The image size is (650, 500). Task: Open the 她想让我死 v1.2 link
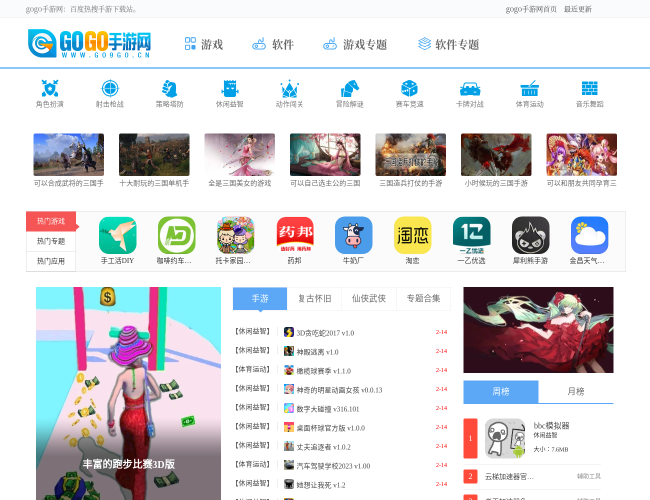click(x=320, y=485)
